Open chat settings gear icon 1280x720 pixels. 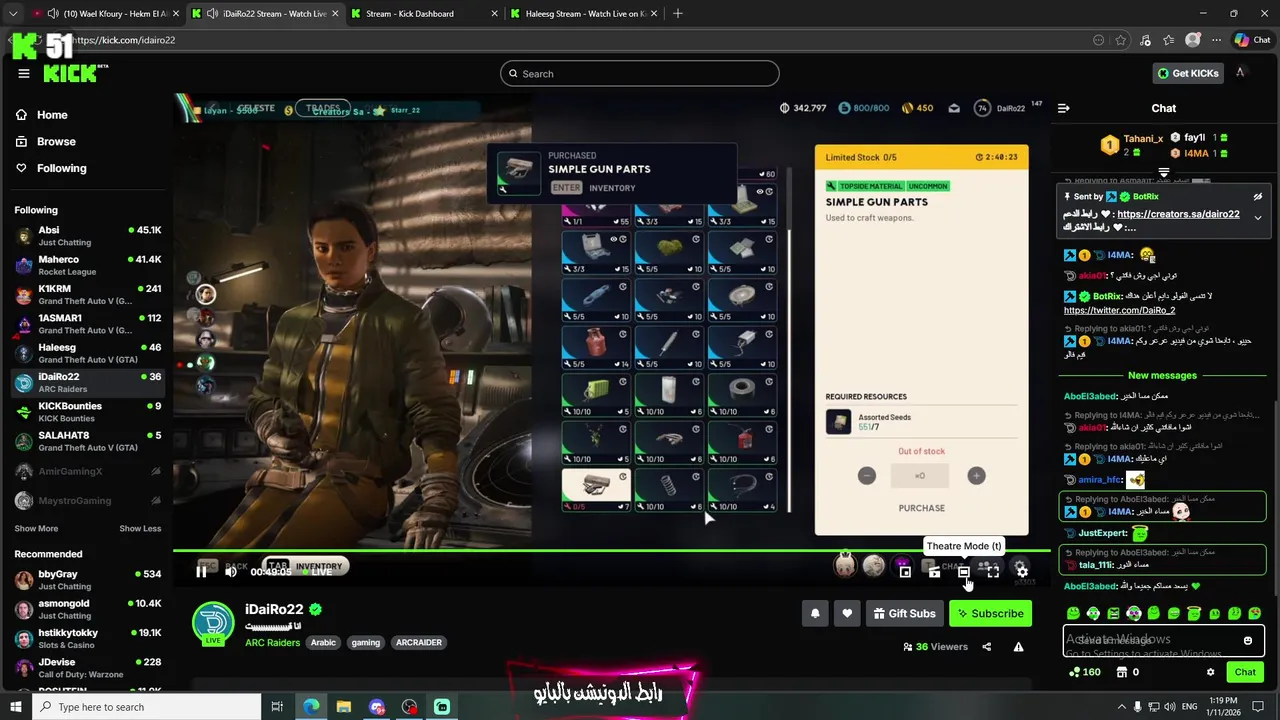click(x=1210, y=672)
